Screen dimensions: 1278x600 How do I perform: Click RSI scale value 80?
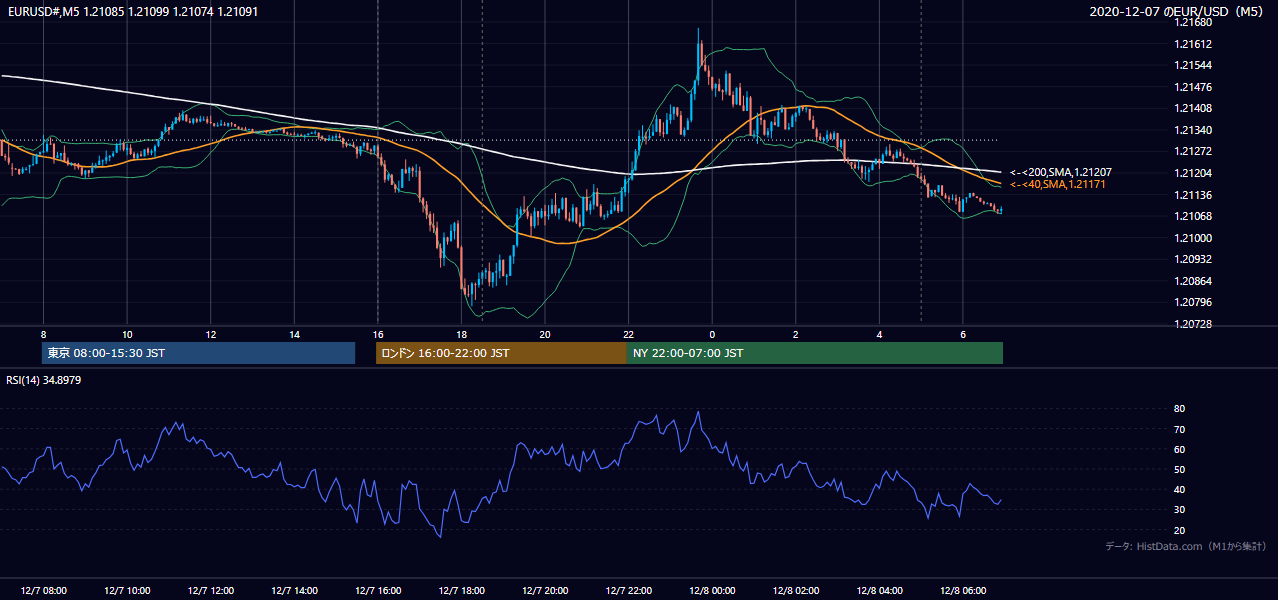[x=1180, y=409]
